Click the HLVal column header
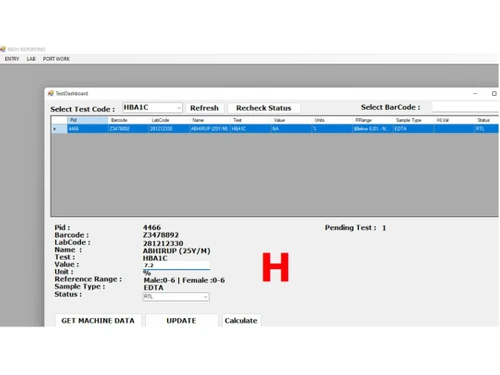 point(454,120)
